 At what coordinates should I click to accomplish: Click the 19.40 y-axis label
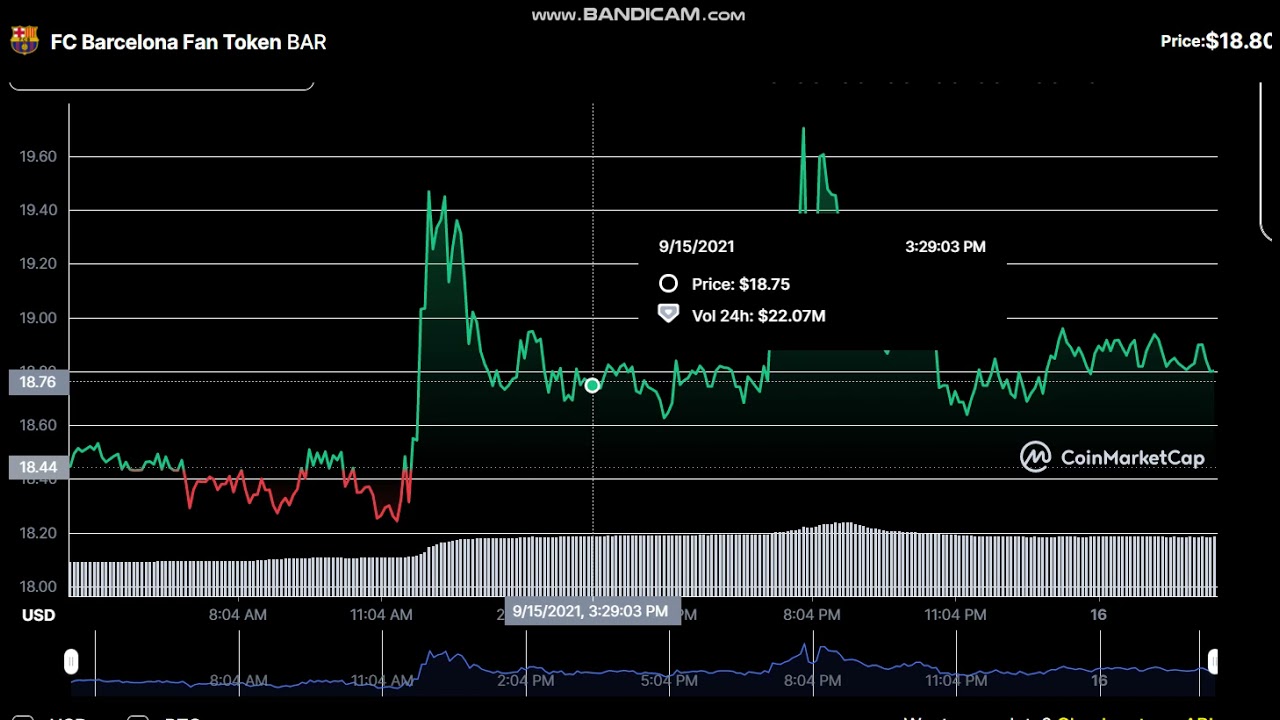pyautogui.click(x=38, y=210)
